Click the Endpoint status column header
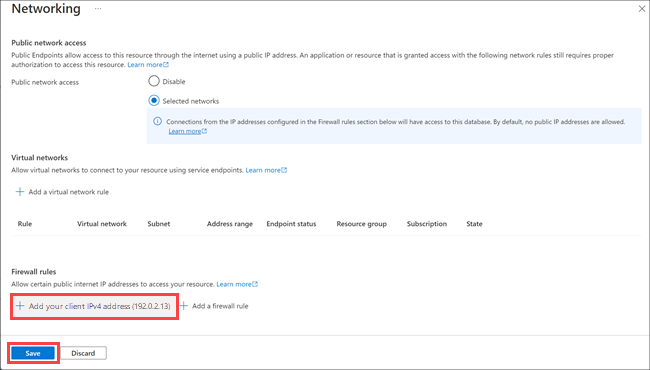The image size is (650, 370). point(291,224)
